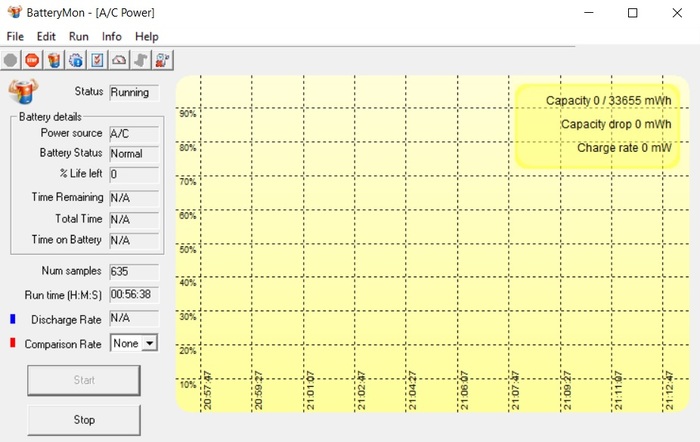The width and height of the screenshot is (700, 442).
Task: Open the Info menu
Action: (111, 36)
